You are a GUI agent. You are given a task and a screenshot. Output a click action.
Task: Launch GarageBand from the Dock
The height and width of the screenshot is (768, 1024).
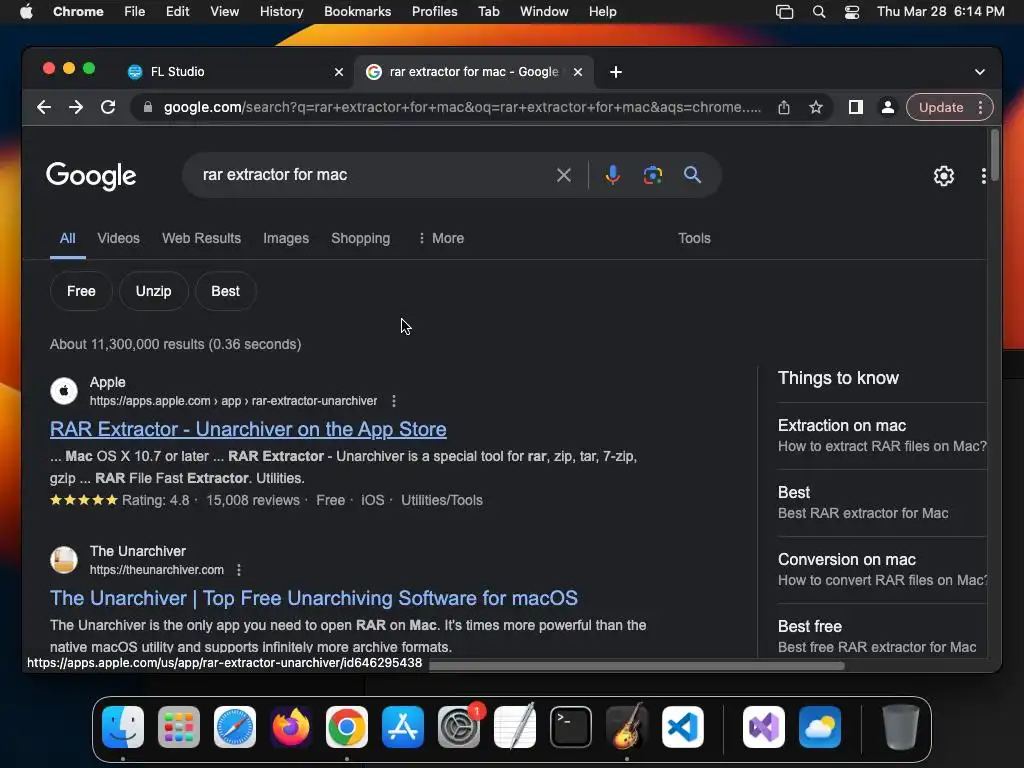click(627, 727)
